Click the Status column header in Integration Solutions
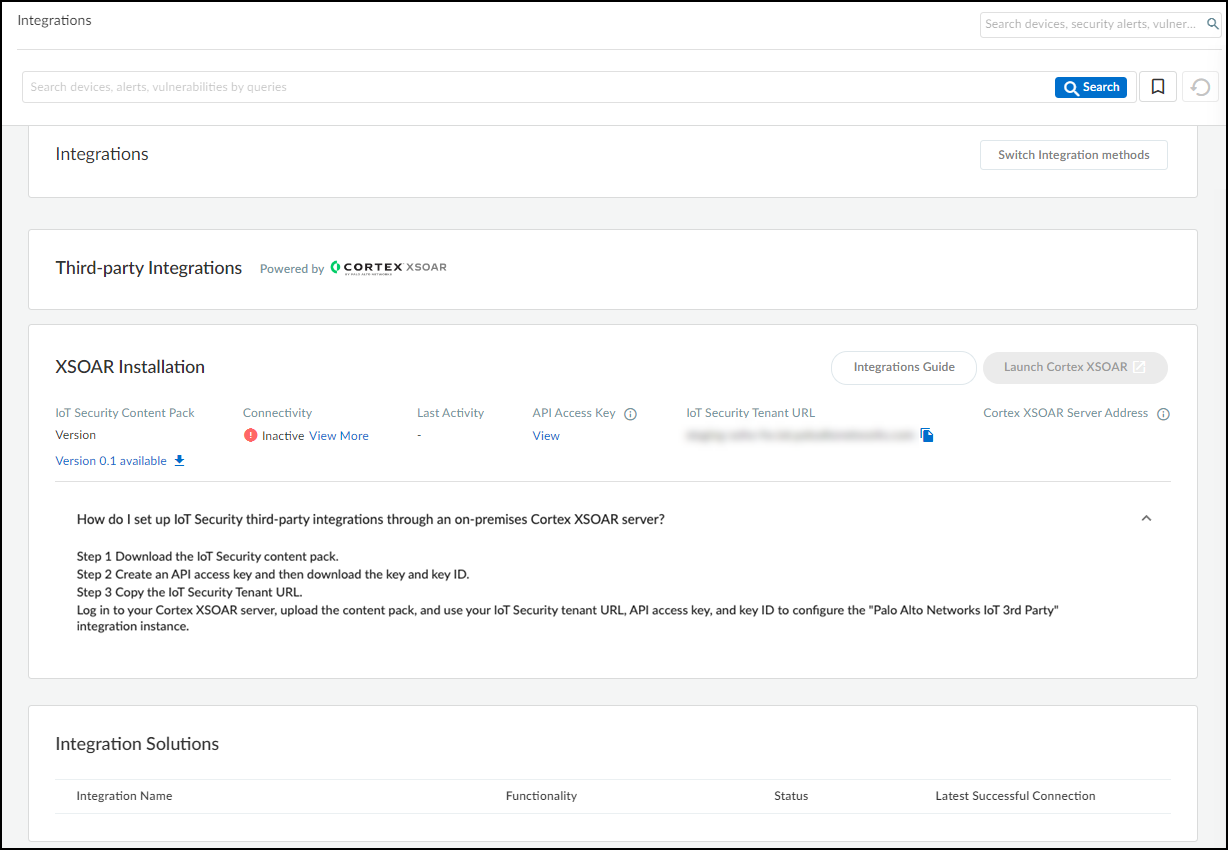The height and width of the screenshot is (850, 1228). (x=790, y=795)
